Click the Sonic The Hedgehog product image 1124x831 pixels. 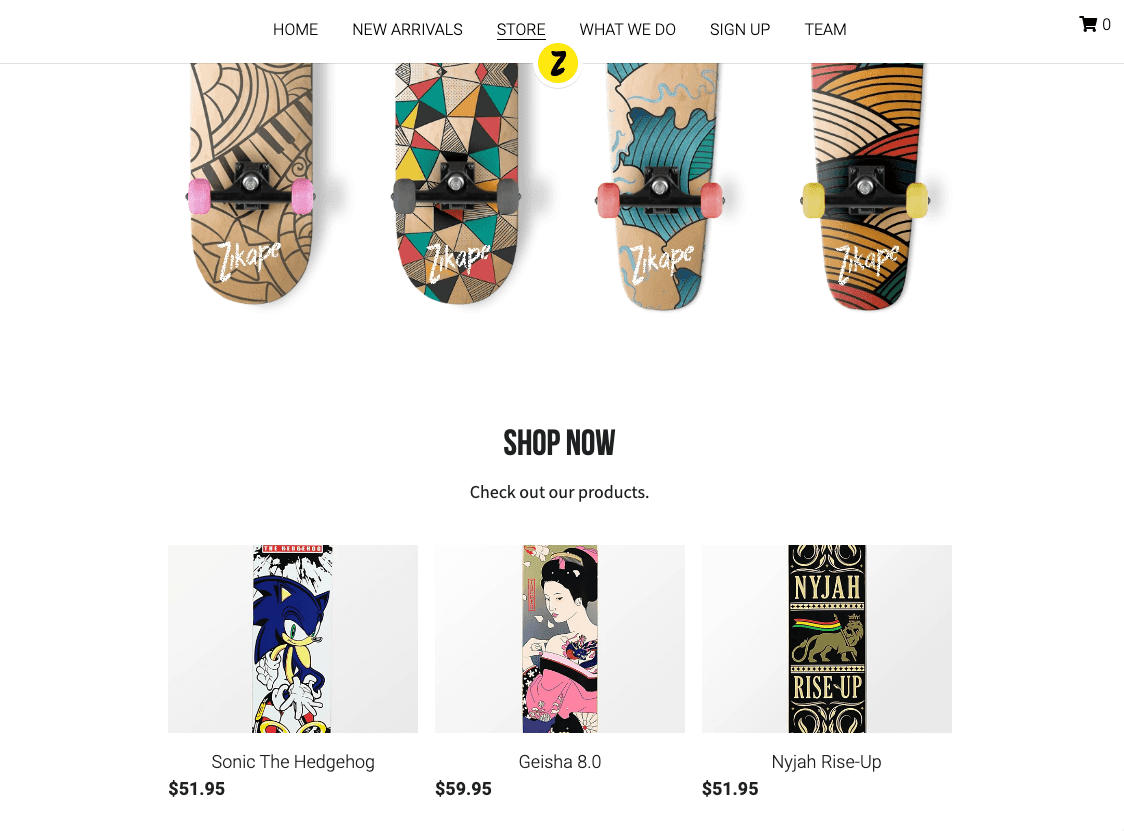292,639
